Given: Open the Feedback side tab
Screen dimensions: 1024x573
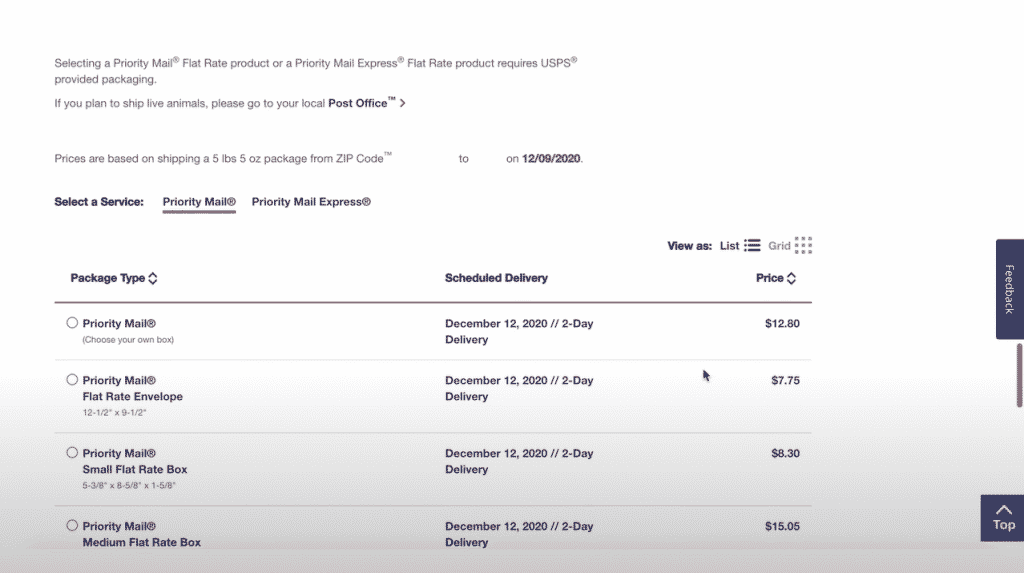Looking at the screenshot, I should click(x=1010, y=289).
